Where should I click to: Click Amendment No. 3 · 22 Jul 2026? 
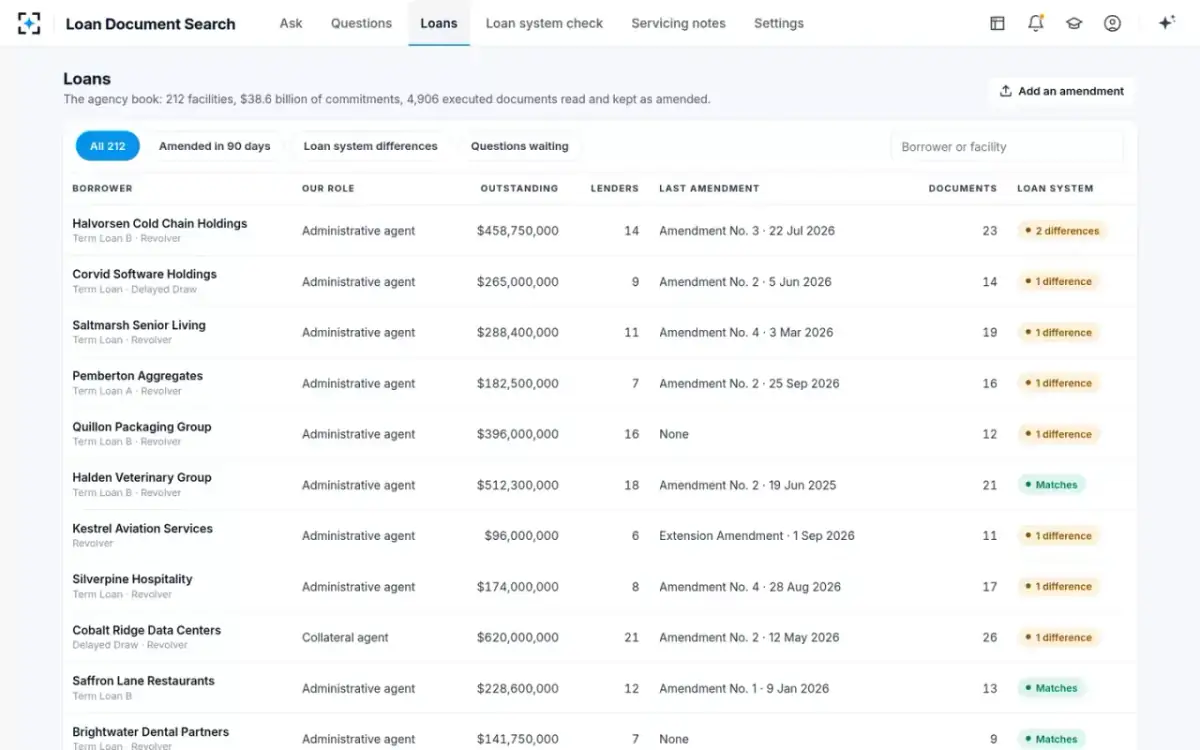pos(747,231)
